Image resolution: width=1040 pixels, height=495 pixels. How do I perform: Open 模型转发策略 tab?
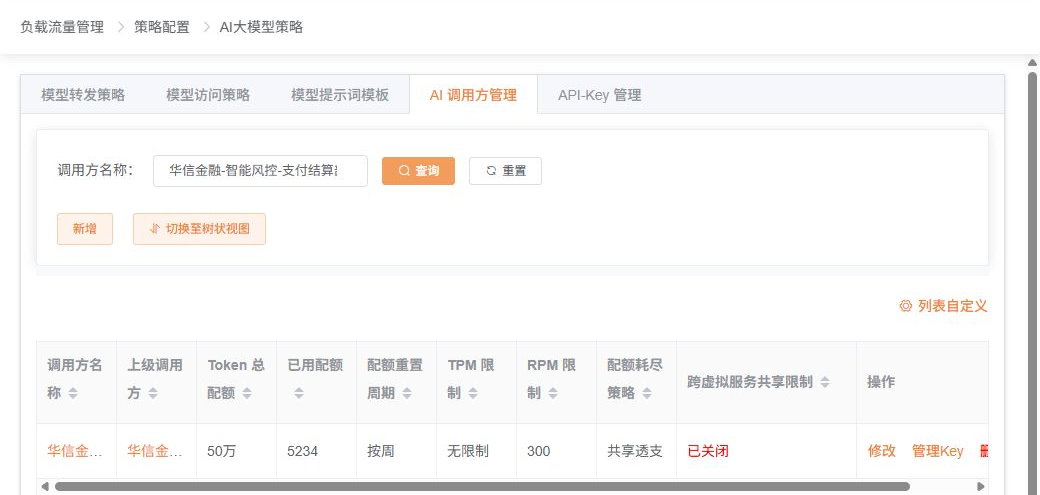point(83,95)
